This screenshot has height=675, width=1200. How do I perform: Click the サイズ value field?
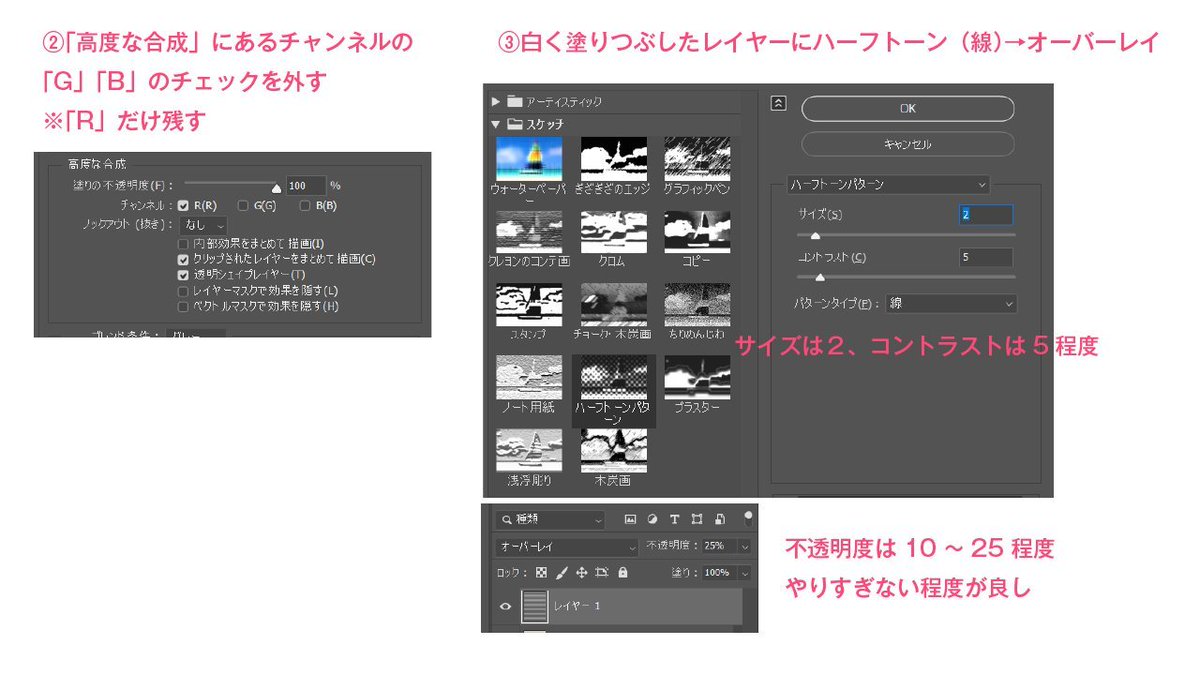(986, 214)
